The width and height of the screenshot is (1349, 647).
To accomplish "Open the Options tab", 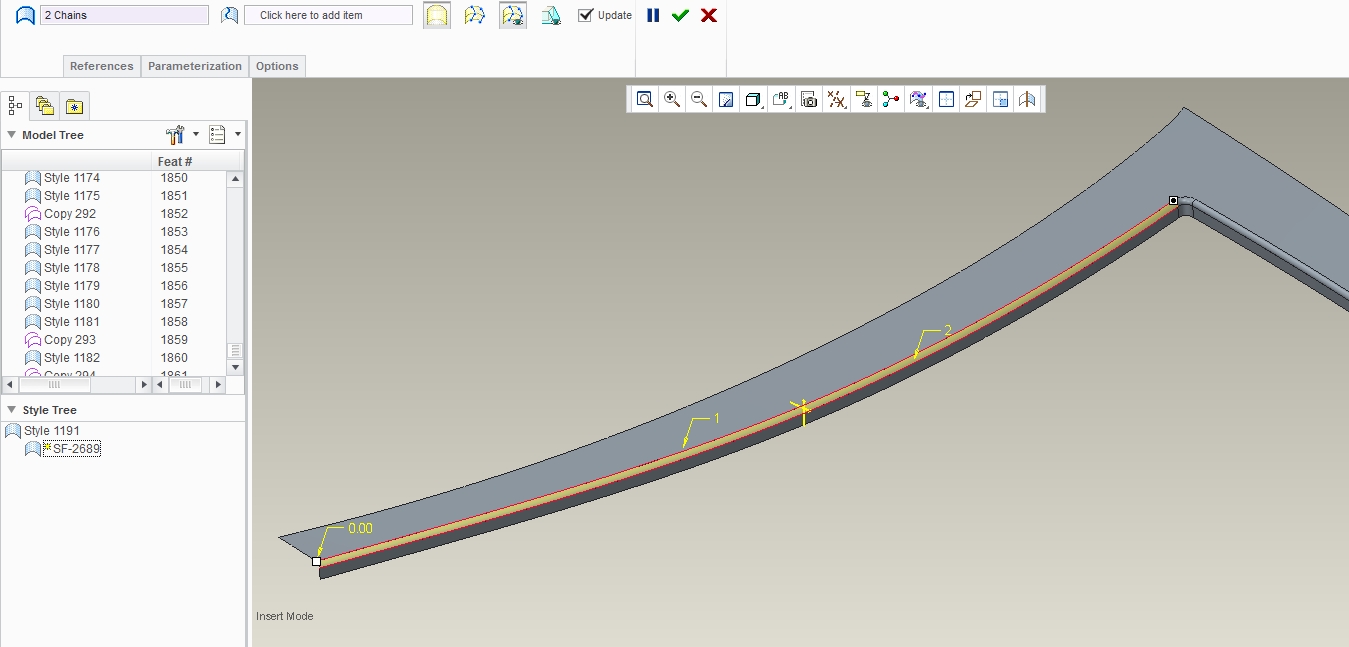I will tap(277, 66).
